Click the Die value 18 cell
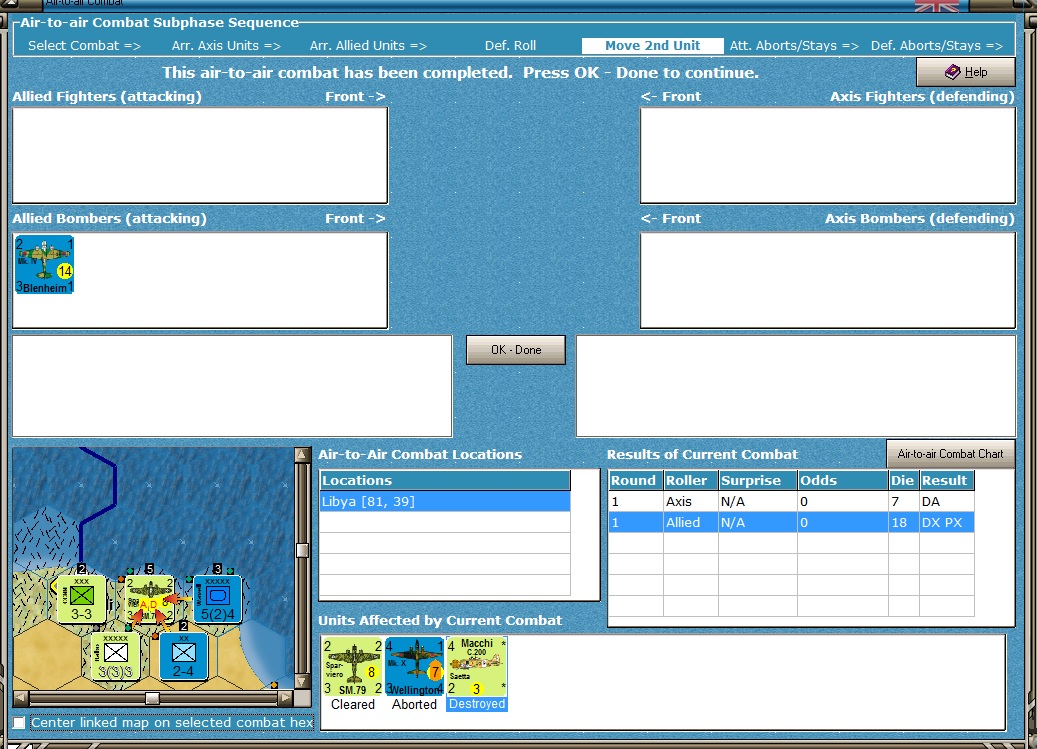 point(903,522)
